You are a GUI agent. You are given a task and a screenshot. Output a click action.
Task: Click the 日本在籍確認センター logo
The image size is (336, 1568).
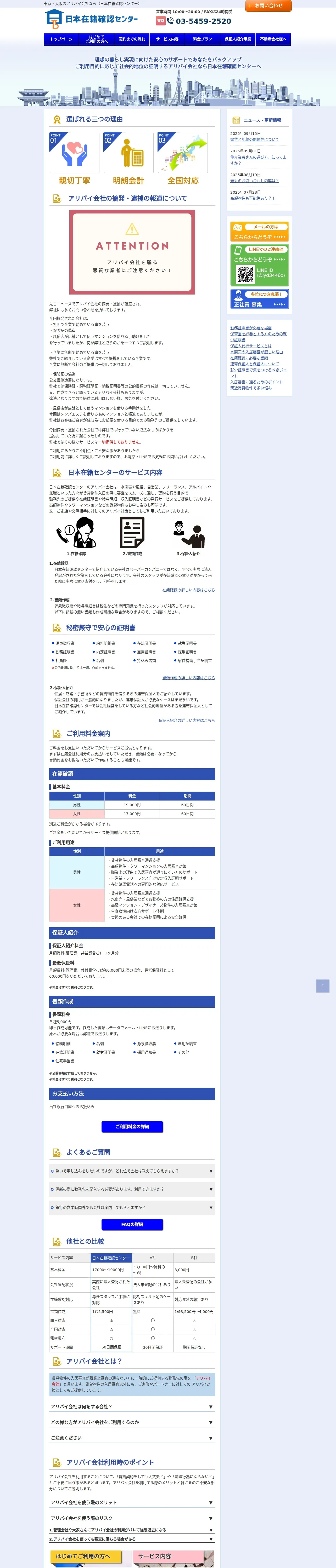(92, 19)
